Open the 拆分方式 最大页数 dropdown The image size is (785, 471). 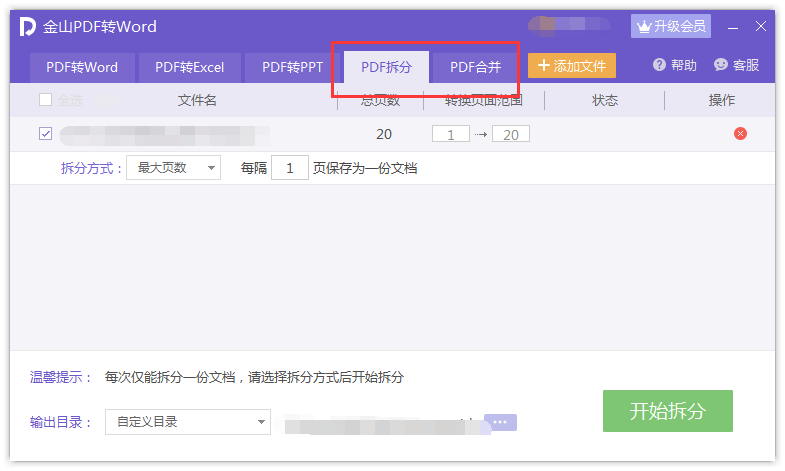173,168
